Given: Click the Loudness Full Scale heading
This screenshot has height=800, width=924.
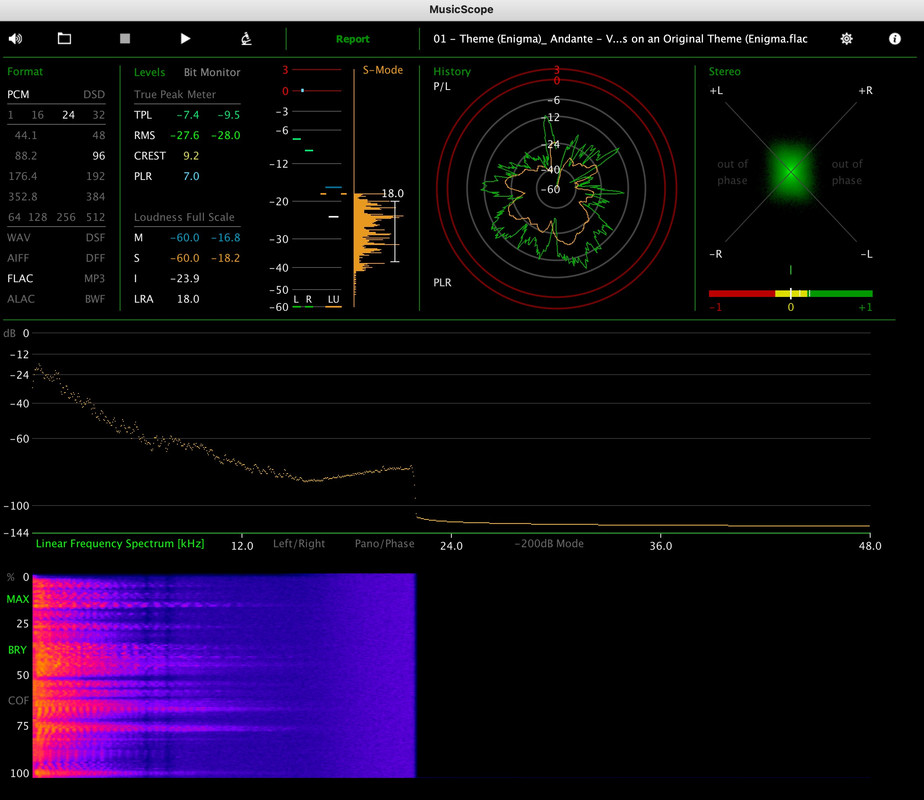Looking at the screenshot, I should [x=184, y=217].
